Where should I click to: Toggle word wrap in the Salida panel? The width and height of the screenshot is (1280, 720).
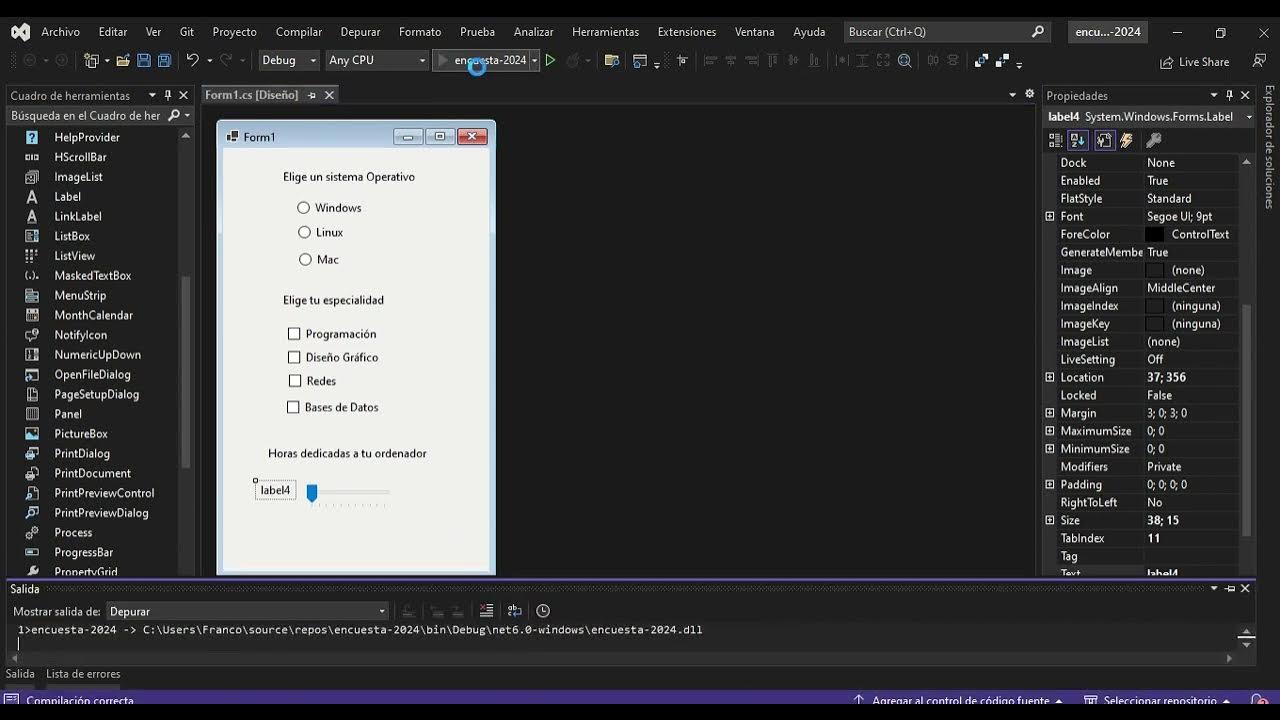click(514, 611)
